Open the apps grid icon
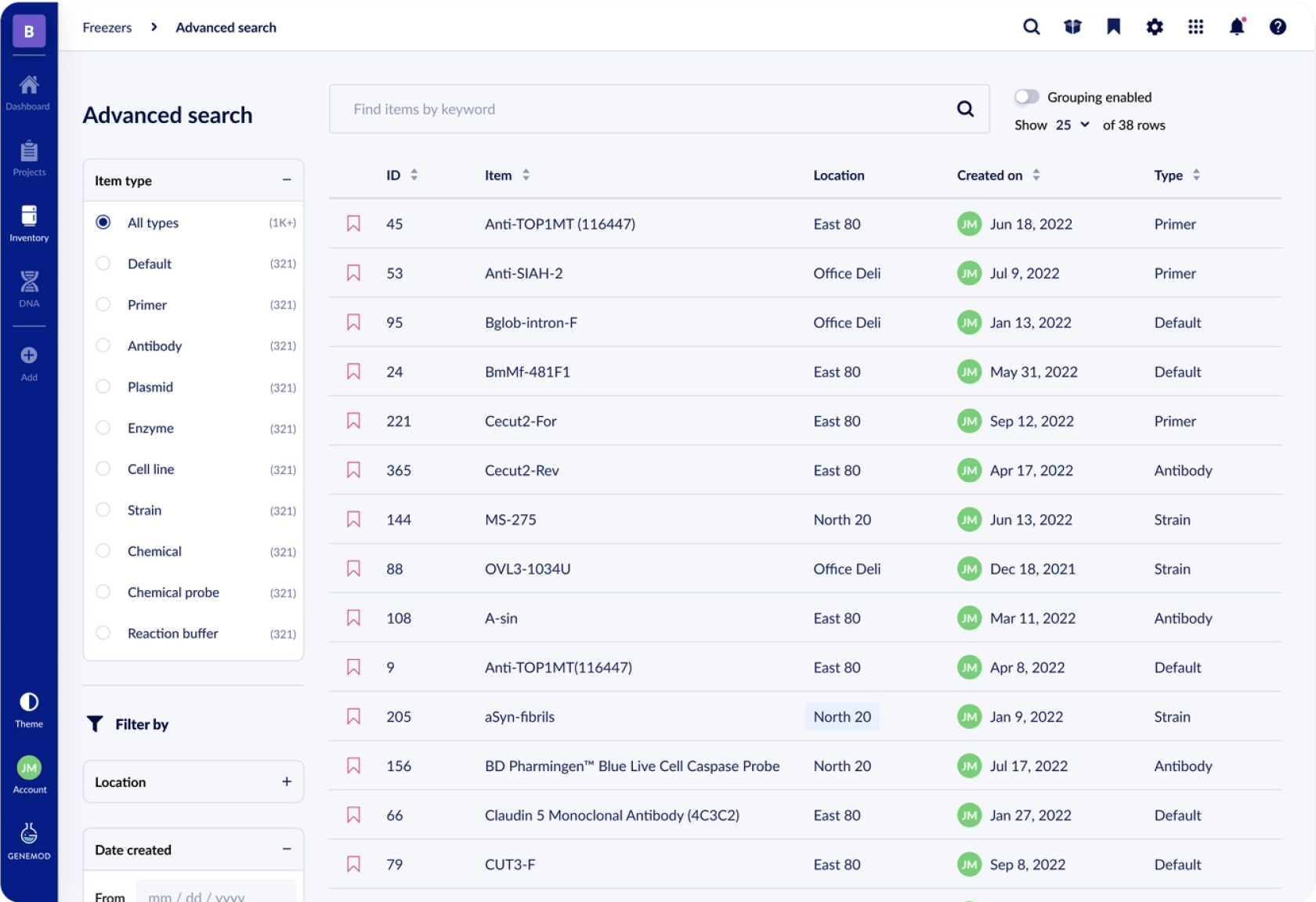This screenshot has width=1316, height=902. pyautogui.click(x=1195, y=27)
